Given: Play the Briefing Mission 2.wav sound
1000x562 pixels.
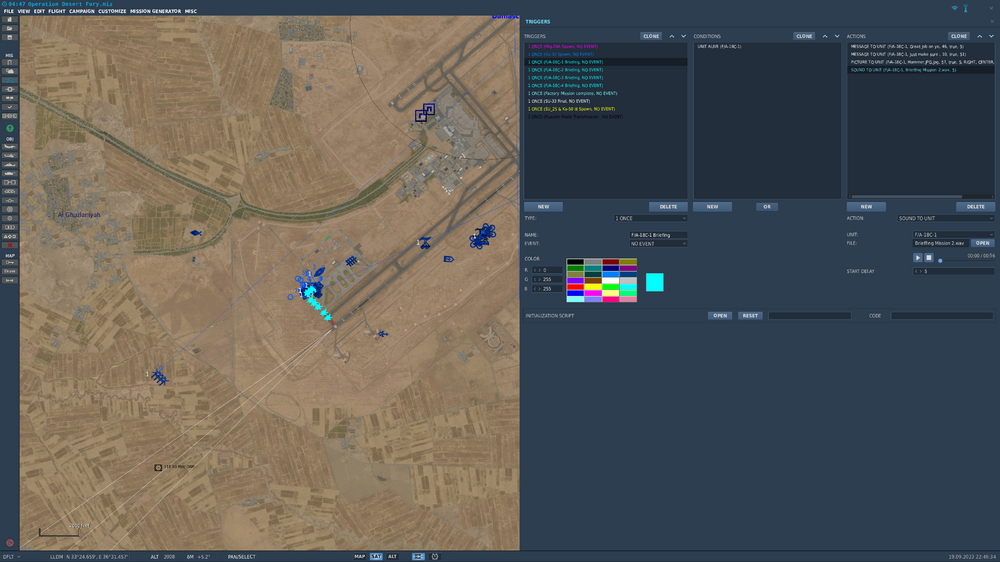Looking at the screenshot, I should point(918,258).
